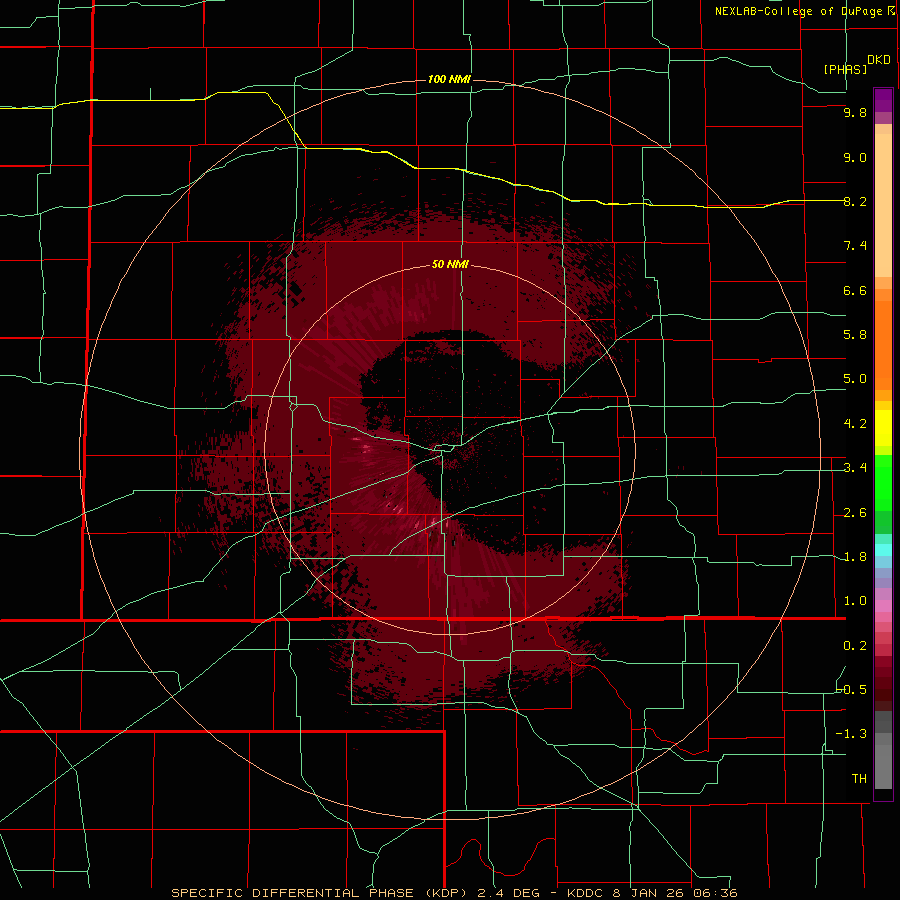The image size is (900, 900).
Task: Click the 50 NMI range ring label
Action: coord(450,264)
